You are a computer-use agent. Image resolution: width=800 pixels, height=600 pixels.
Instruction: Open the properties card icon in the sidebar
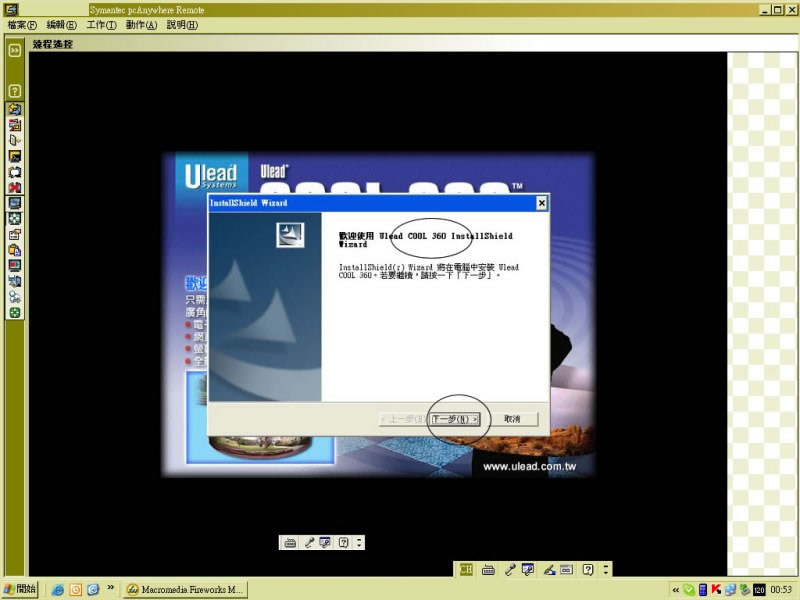tap(15, 234)
